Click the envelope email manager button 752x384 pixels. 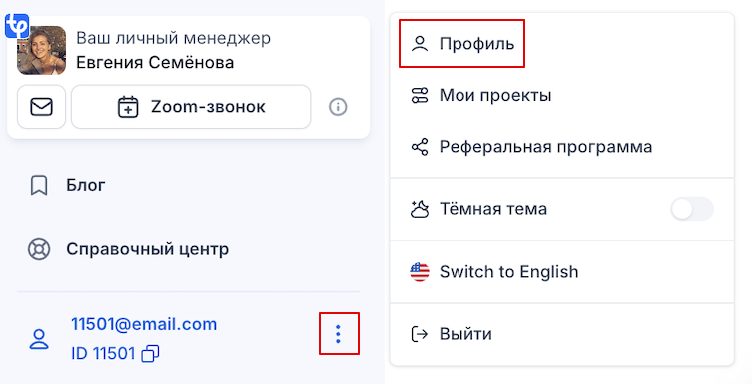pos(41,107)
